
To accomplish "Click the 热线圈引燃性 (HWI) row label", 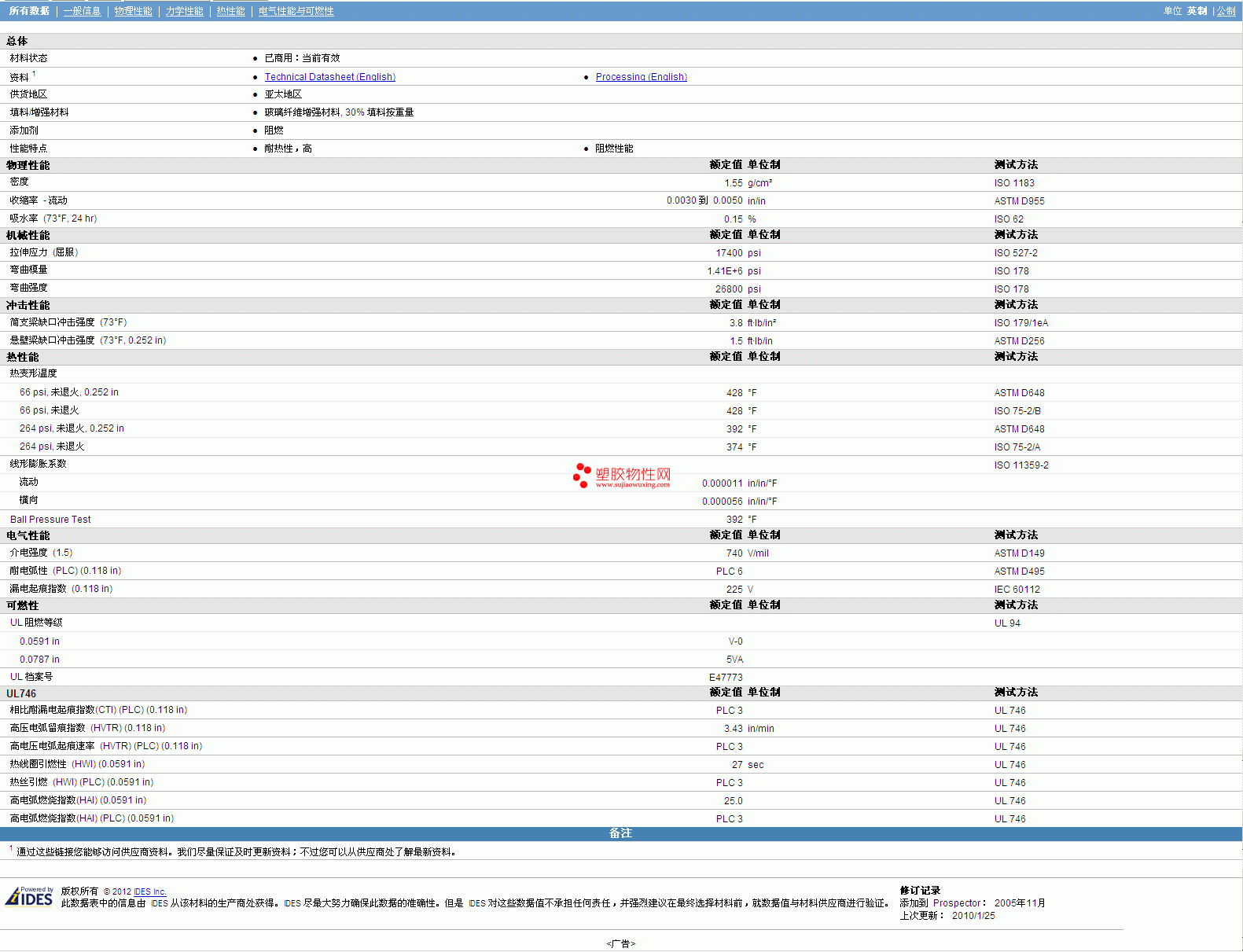I will (77, 764).
